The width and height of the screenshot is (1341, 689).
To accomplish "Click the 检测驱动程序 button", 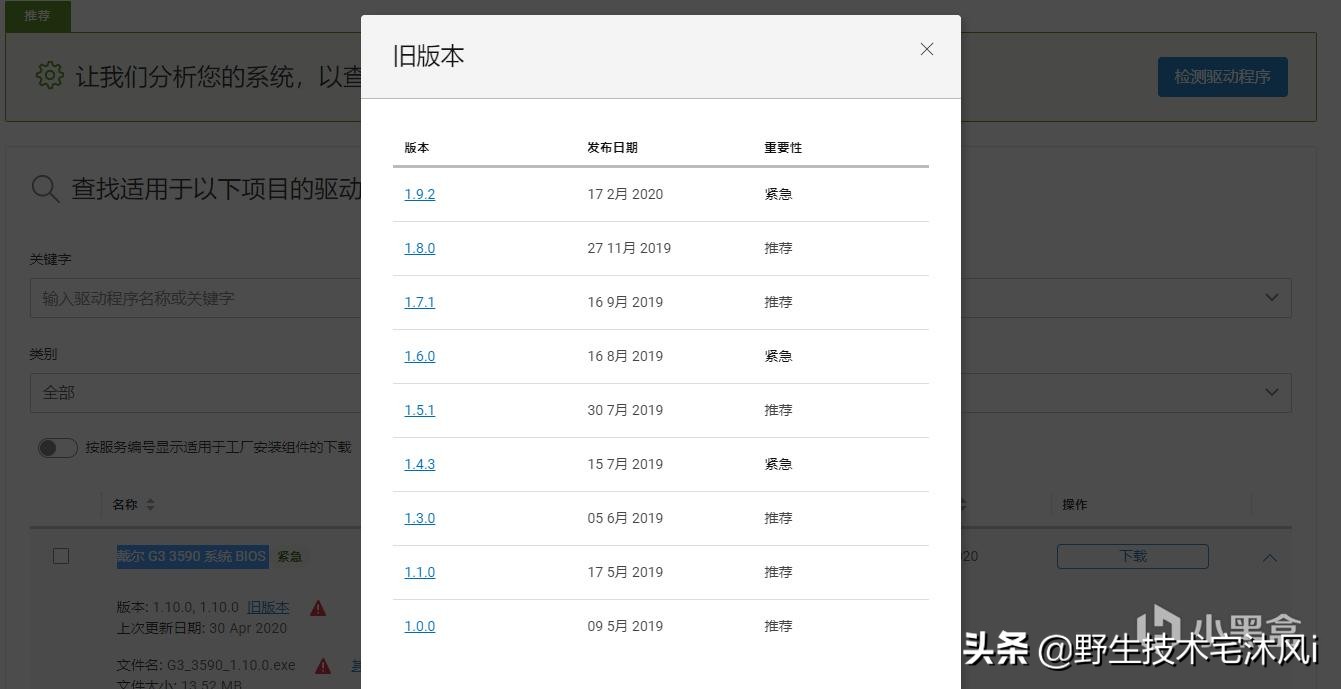I will click(1222, 76).
